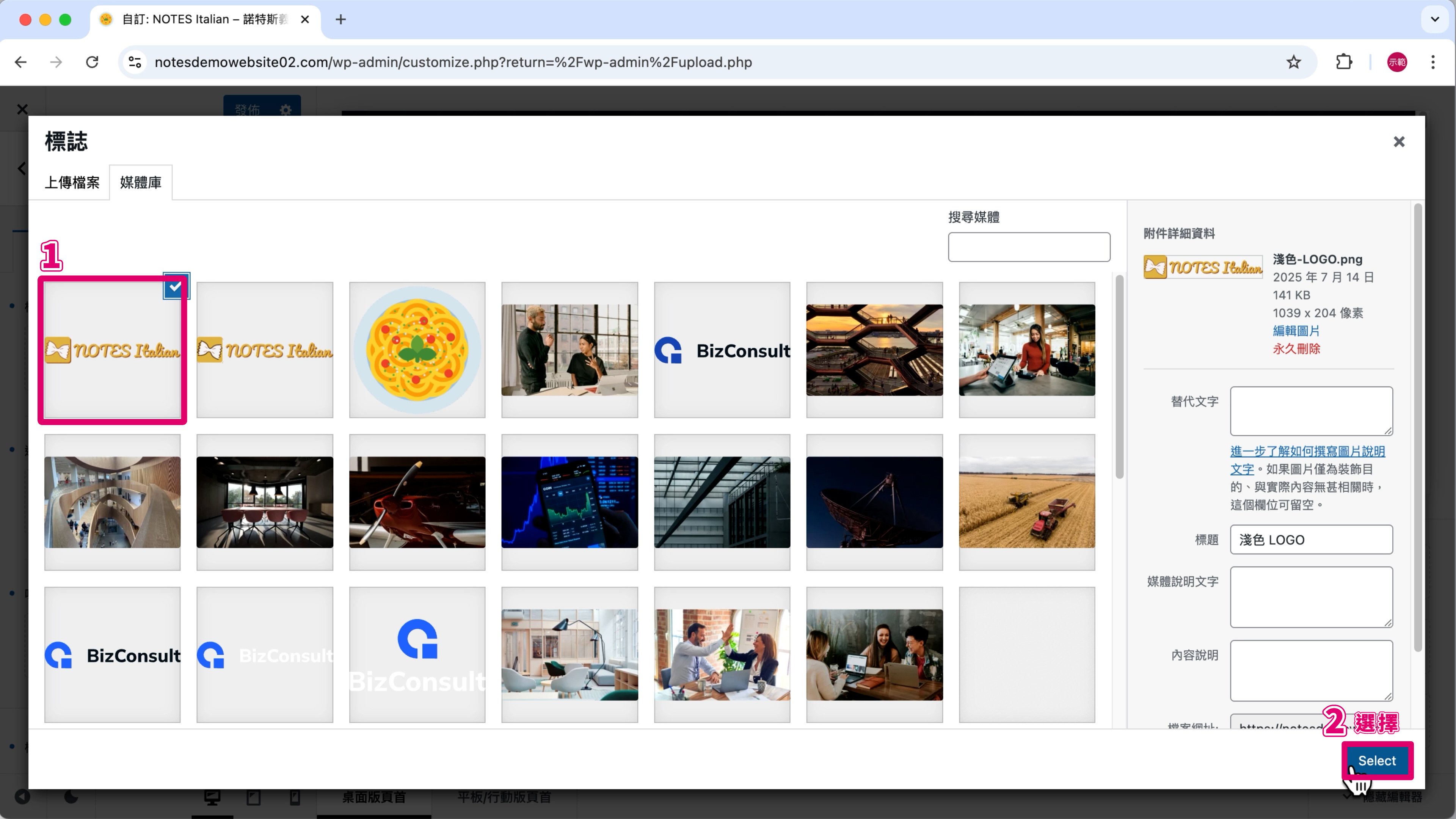Click the site information icon in address bar
This screenshot has height=819, width=1456.
point(135,62)
